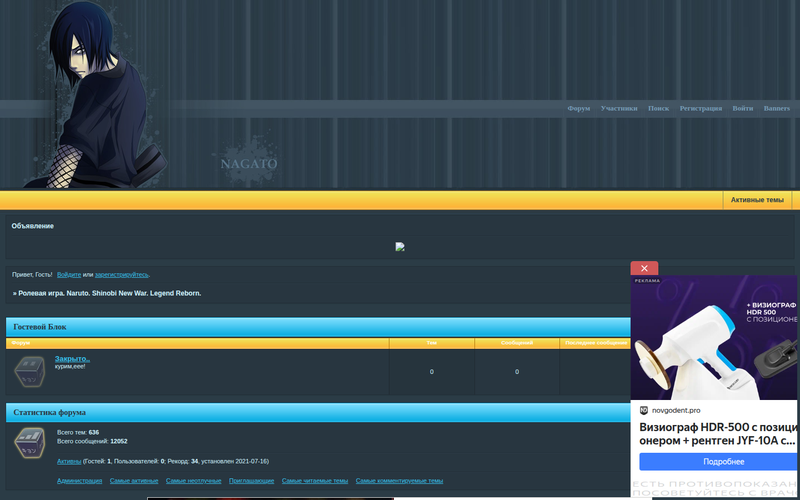Open the Самые читаемые темы link
The height and width of the screenshot is (500, 800).
pos(315,481)
